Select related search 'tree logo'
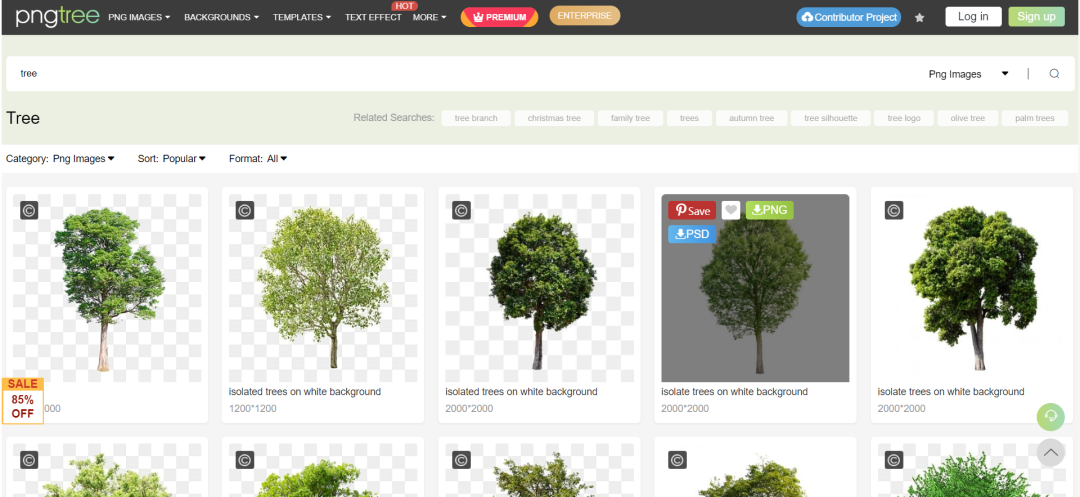1080x497 pixels. (904, 118)
